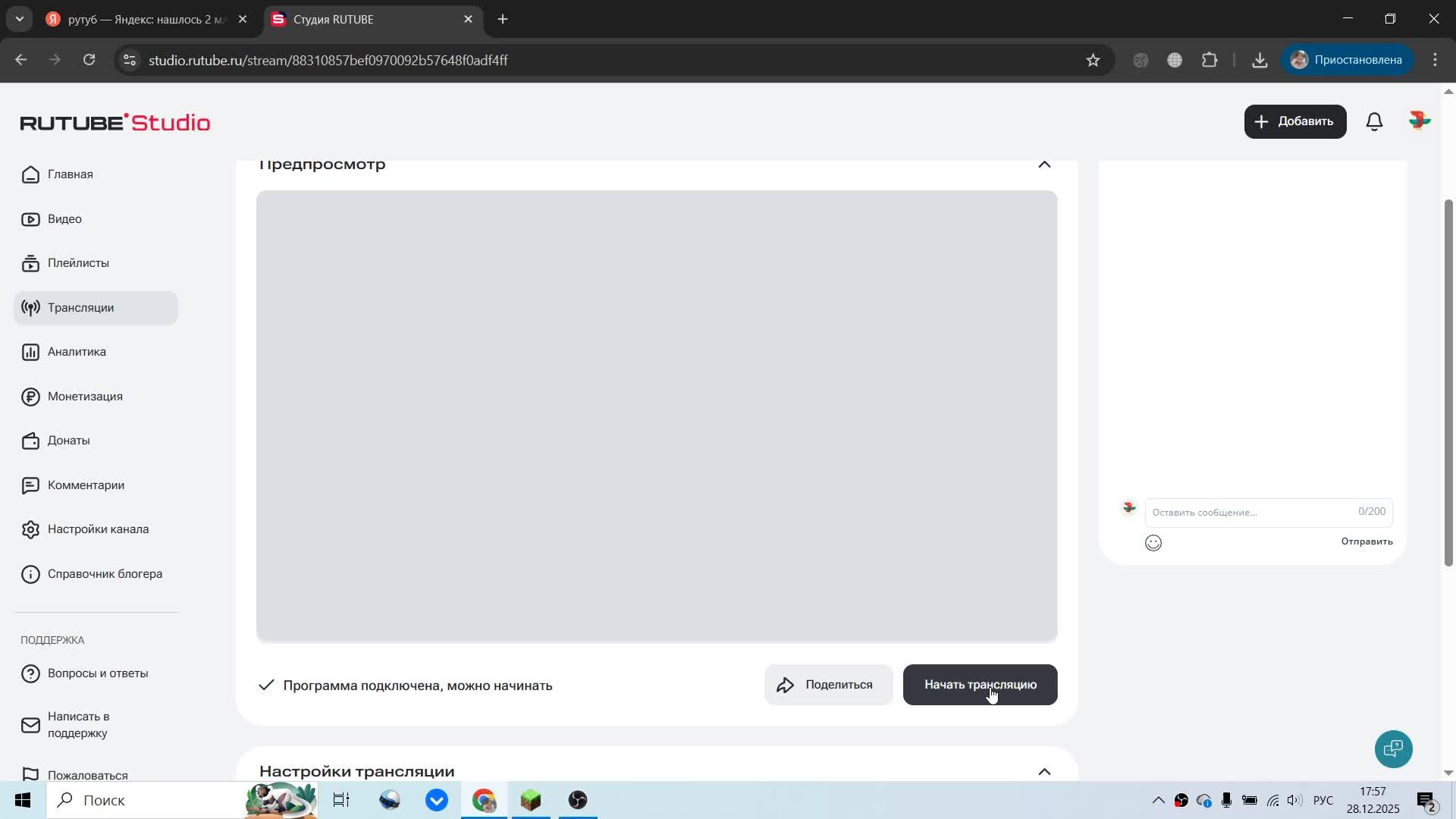Click the Добавить button
The width and height of the screenshot is (1456, 819).
pyautogui.click(x=1294, y=121)
